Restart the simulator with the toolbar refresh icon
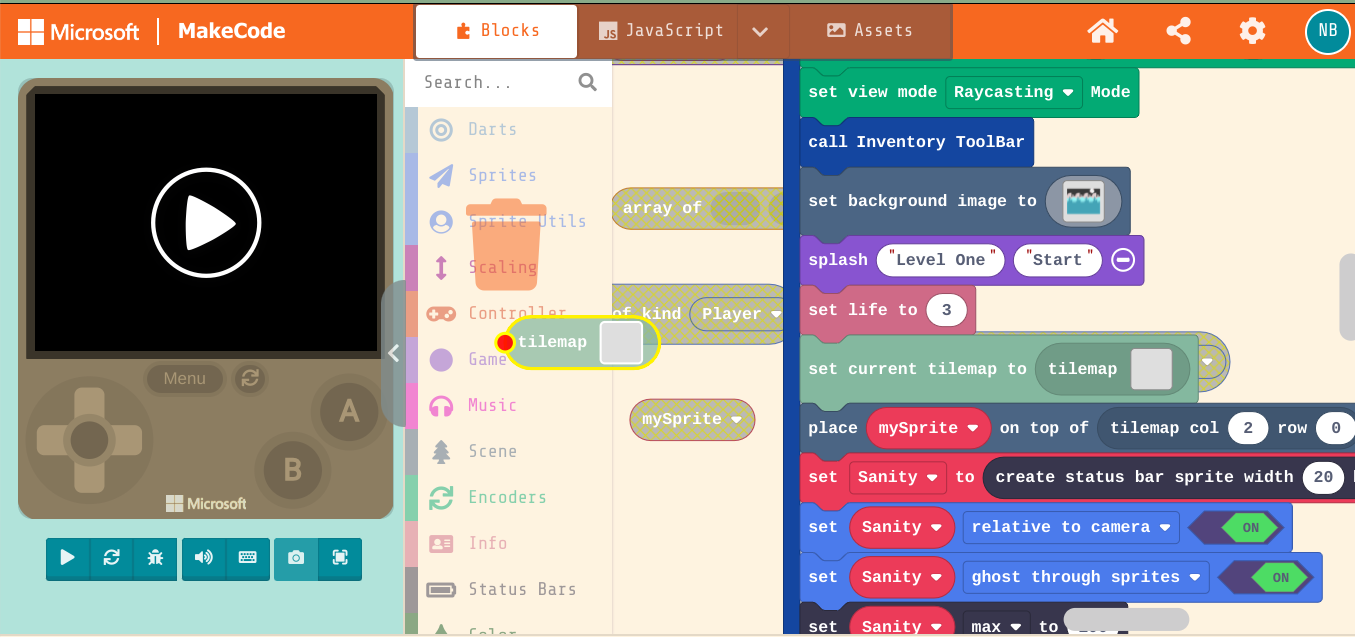Image resolution: width=1355 pixels, height=637 pixels. point(111,558)
